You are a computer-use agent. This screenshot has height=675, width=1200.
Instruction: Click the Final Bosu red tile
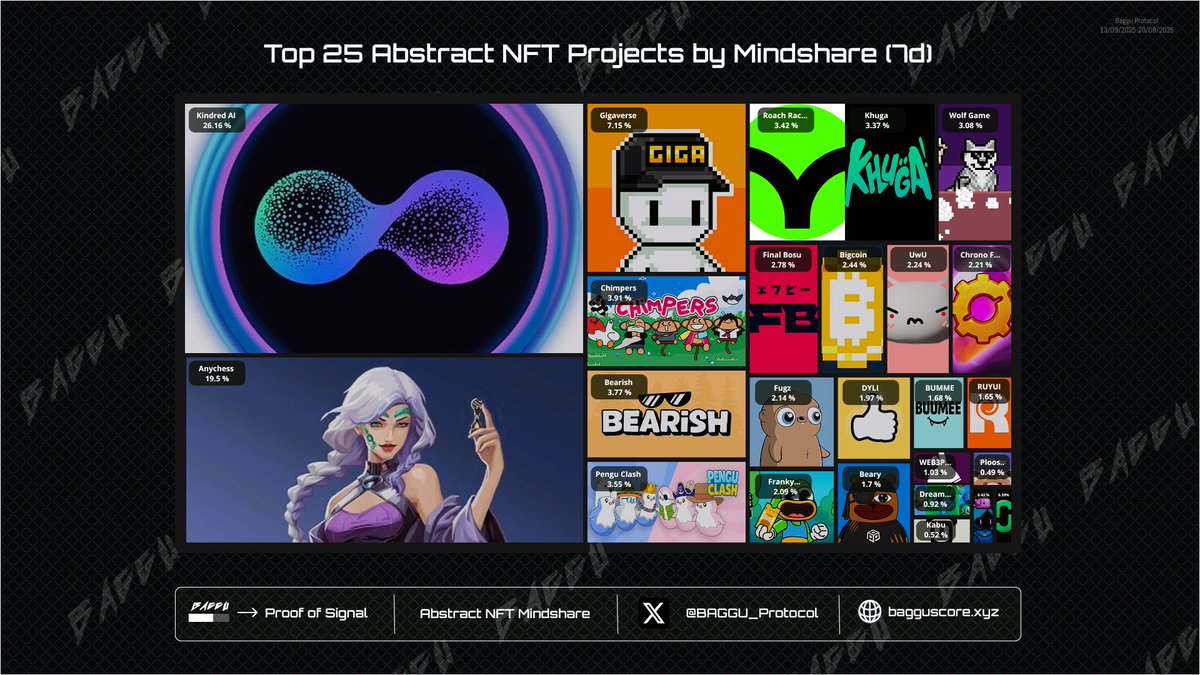[x=784, y=309]
